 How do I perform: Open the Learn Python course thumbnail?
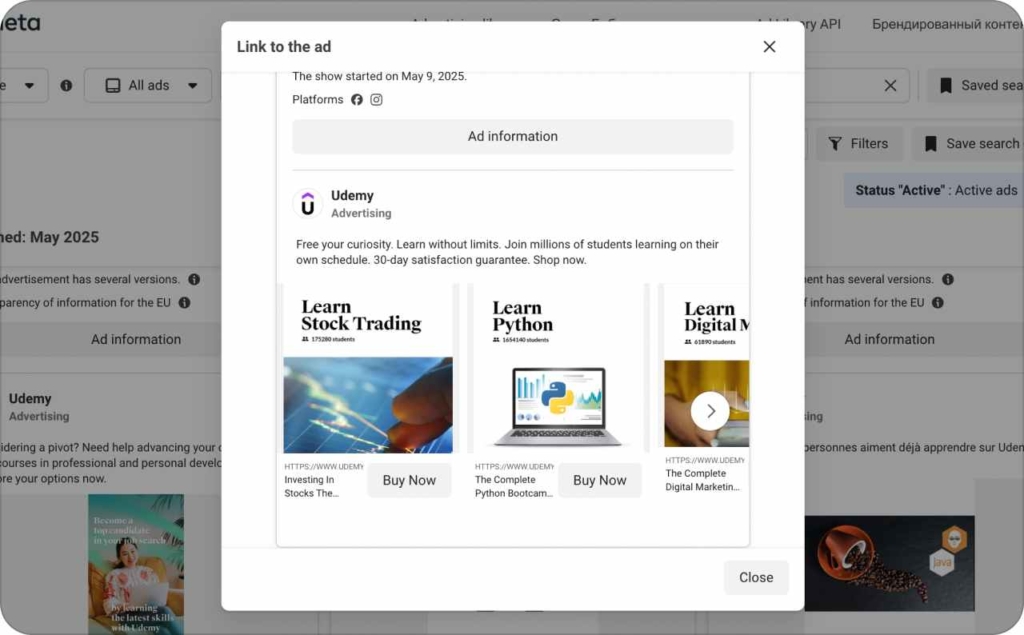point(559,369)
